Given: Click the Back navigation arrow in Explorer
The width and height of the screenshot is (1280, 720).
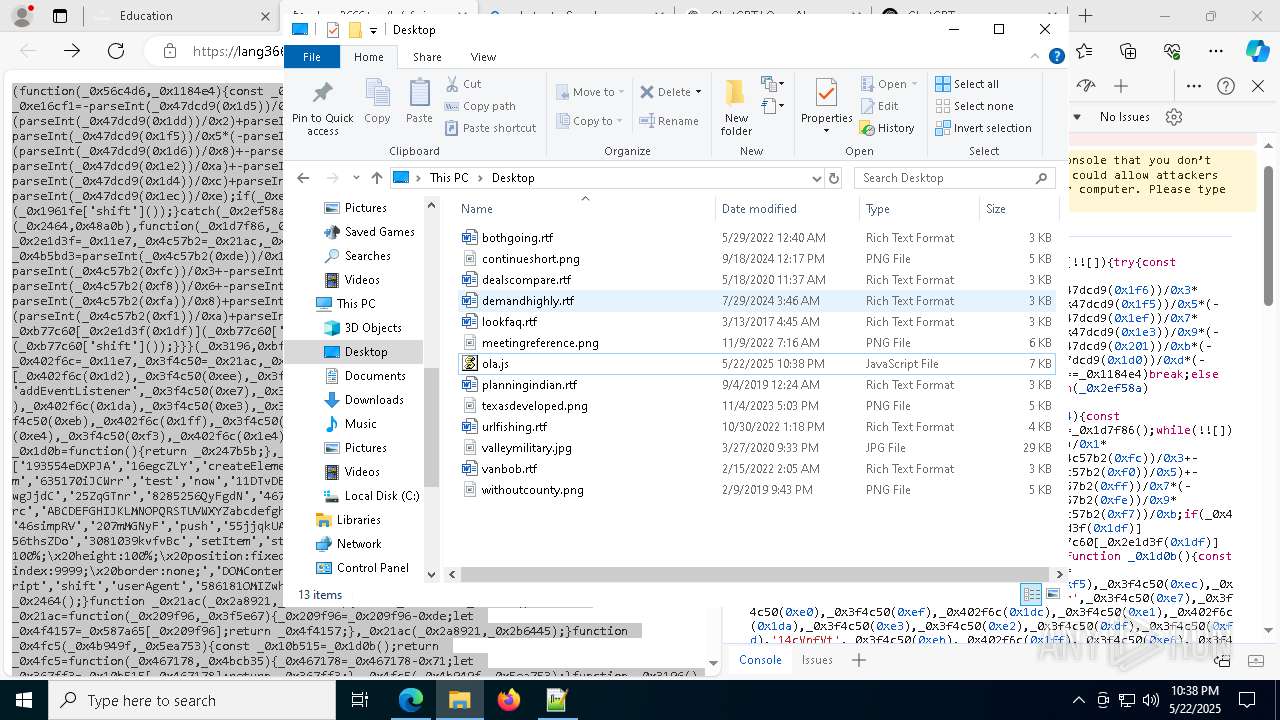Looking at the screenshot, I should [303, 178].
